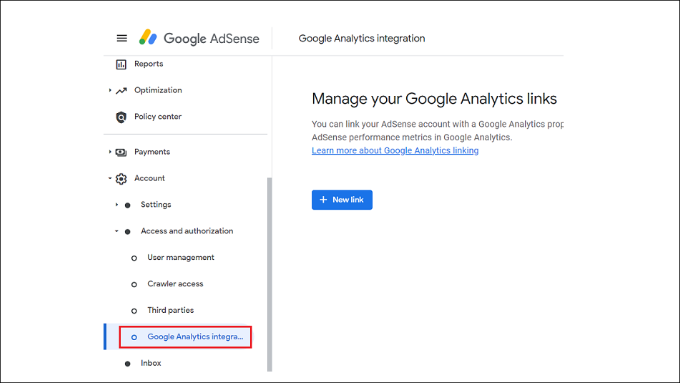Select Google Analytics integration menu item
This screenshot has width=680, height=383.
point(186,337)
